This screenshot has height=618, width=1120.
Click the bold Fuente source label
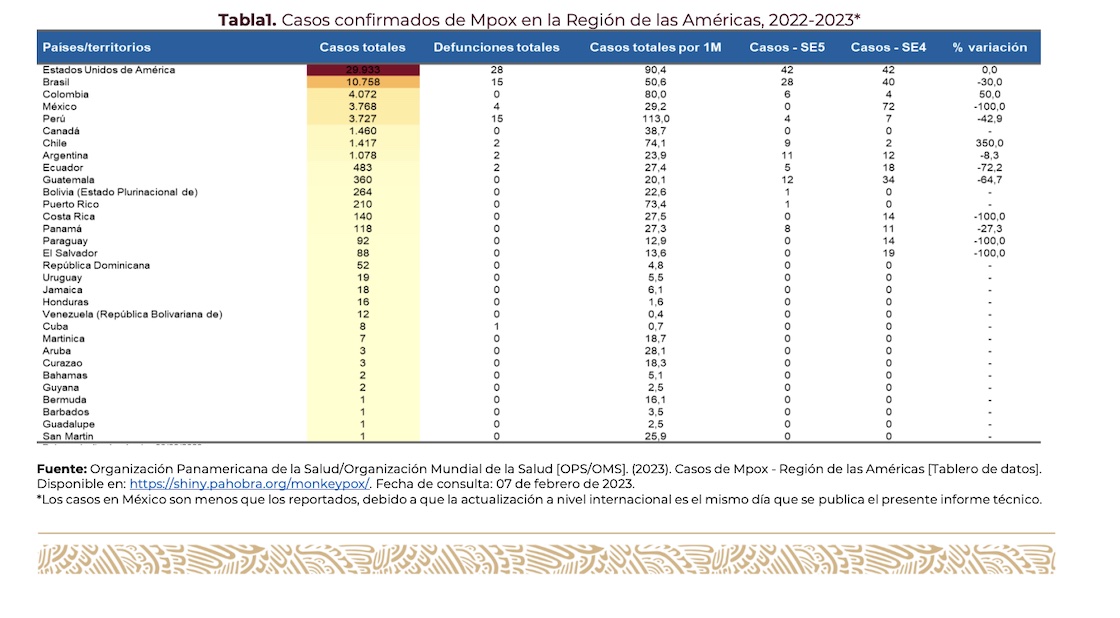tap(62, 468)
